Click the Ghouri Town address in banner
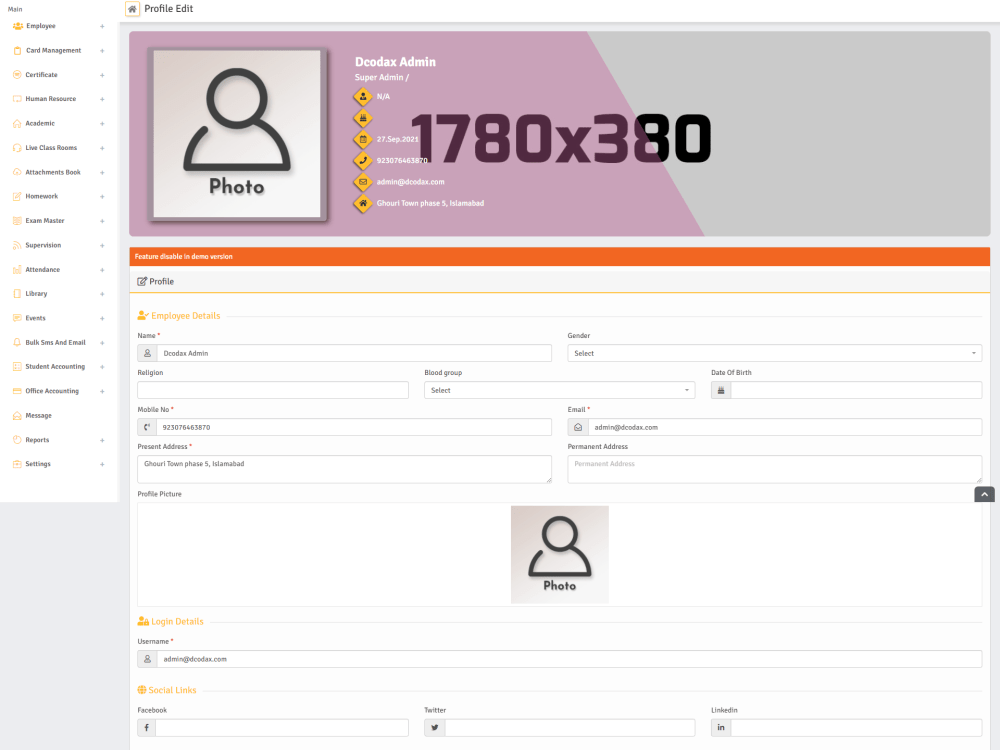Image resolution: width=1000 pixels, height=750 pixels. click(430, 203)
